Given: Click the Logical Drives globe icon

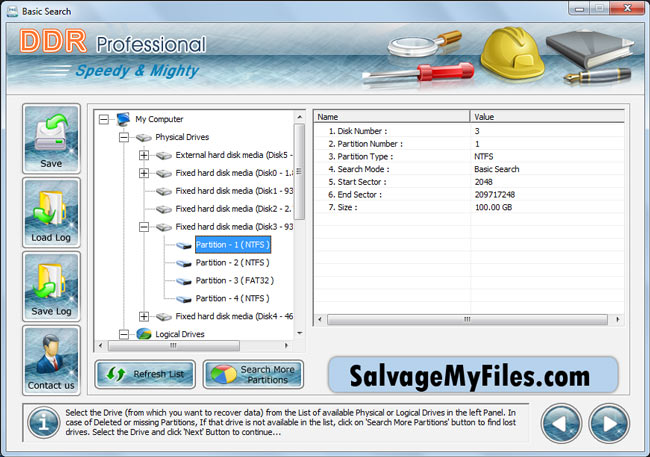Looking at the screenshot, I should click(143, 334).
